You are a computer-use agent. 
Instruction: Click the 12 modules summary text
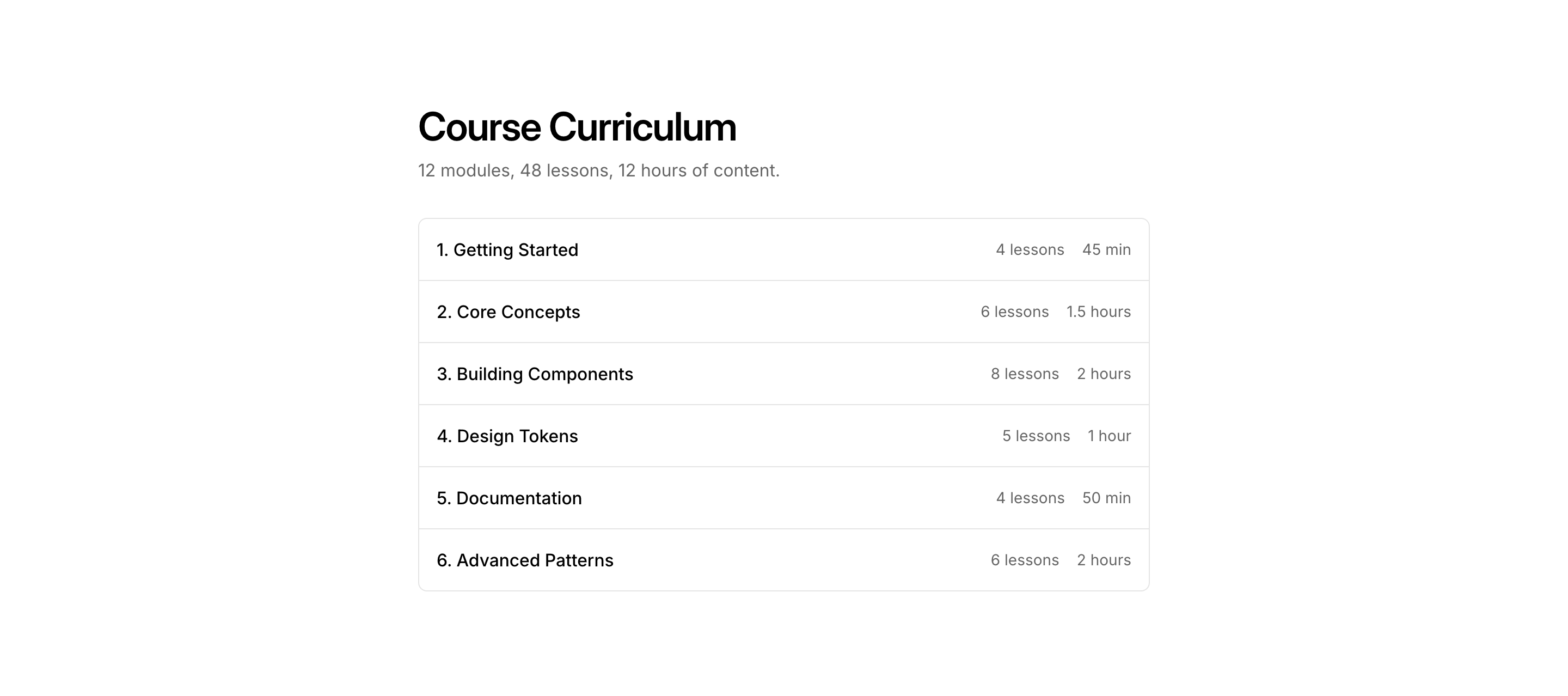click(598, 170)
